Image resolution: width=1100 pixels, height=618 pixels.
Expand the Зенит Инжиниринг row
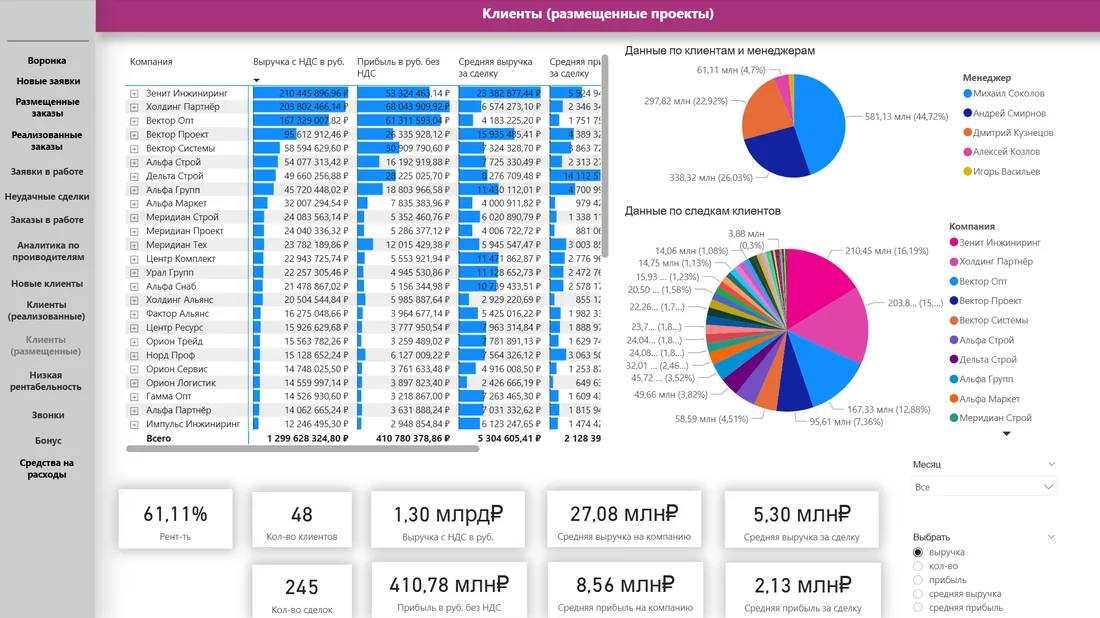134,93
